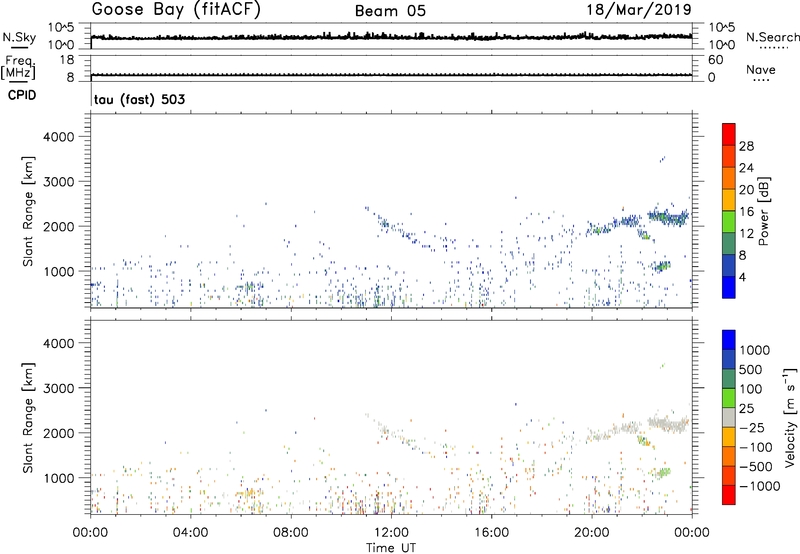Click the red bottom velocity colorbar segment
This screenshot has width=800, height=554.
click(729, 495)
